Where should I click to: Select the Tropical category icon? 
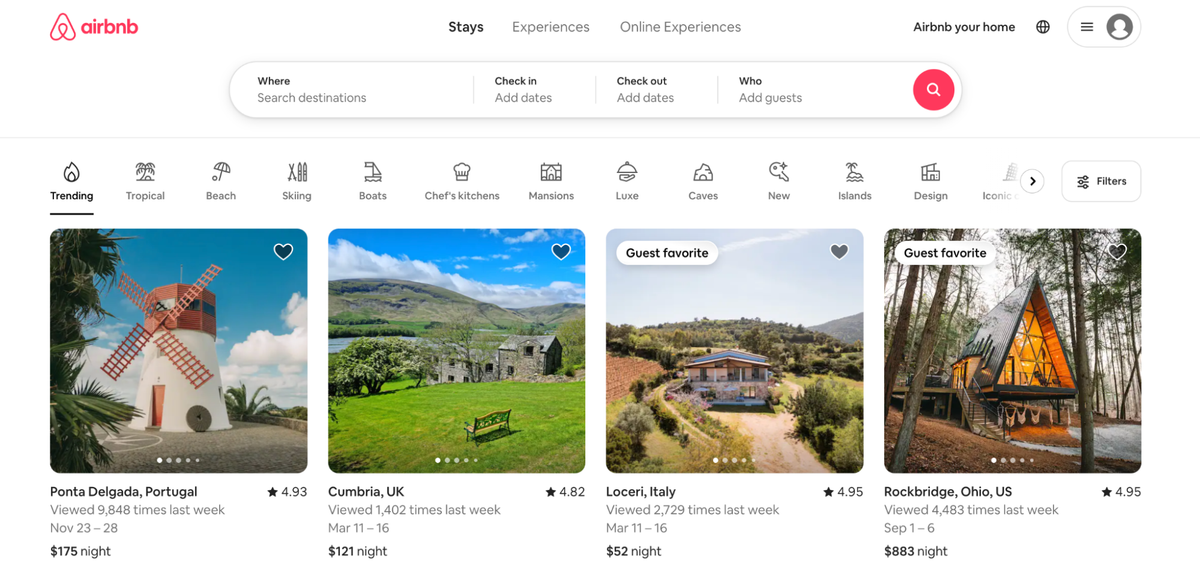pos(145,172)
